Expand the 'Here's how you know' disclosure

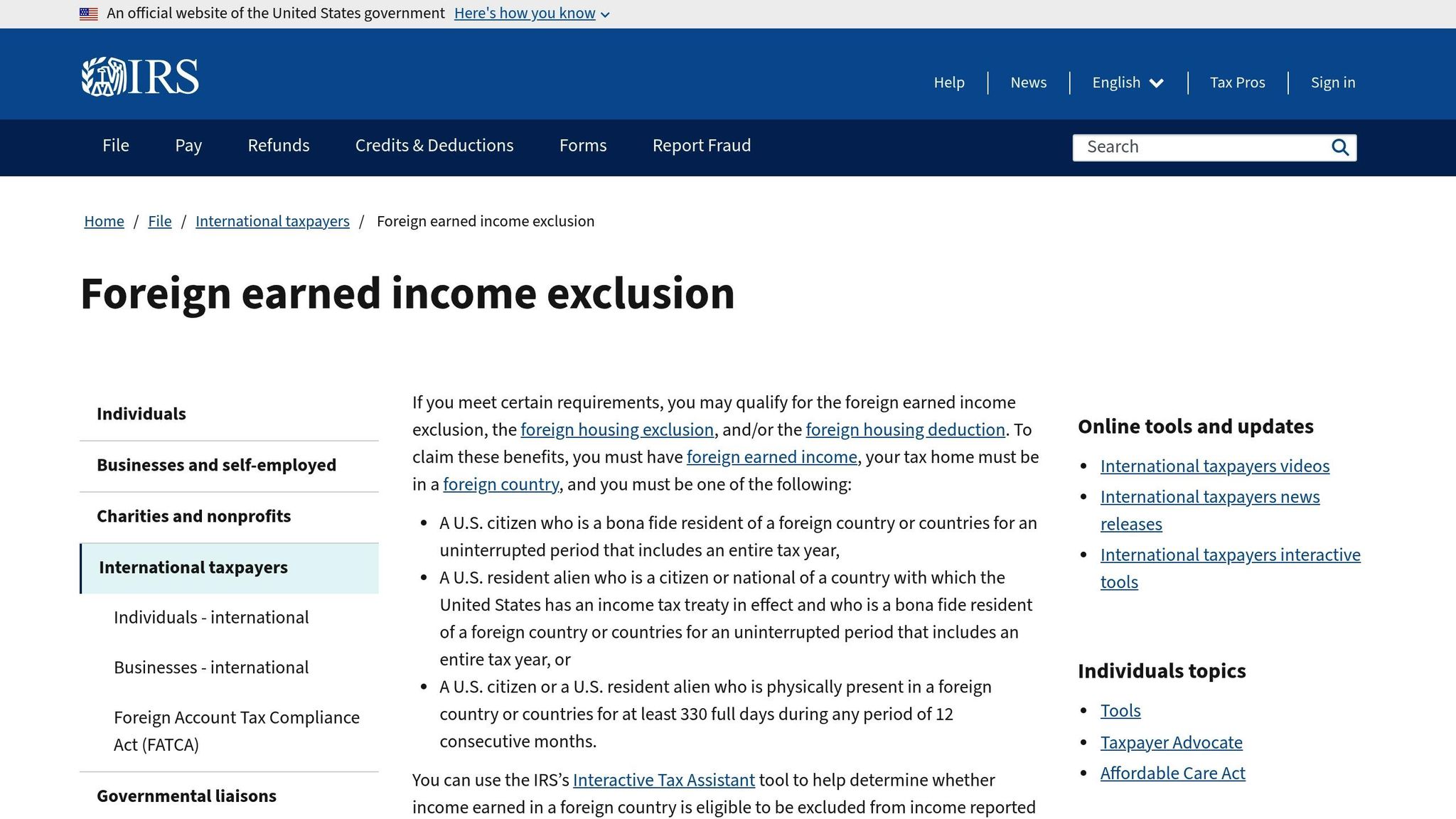(525, 13)
